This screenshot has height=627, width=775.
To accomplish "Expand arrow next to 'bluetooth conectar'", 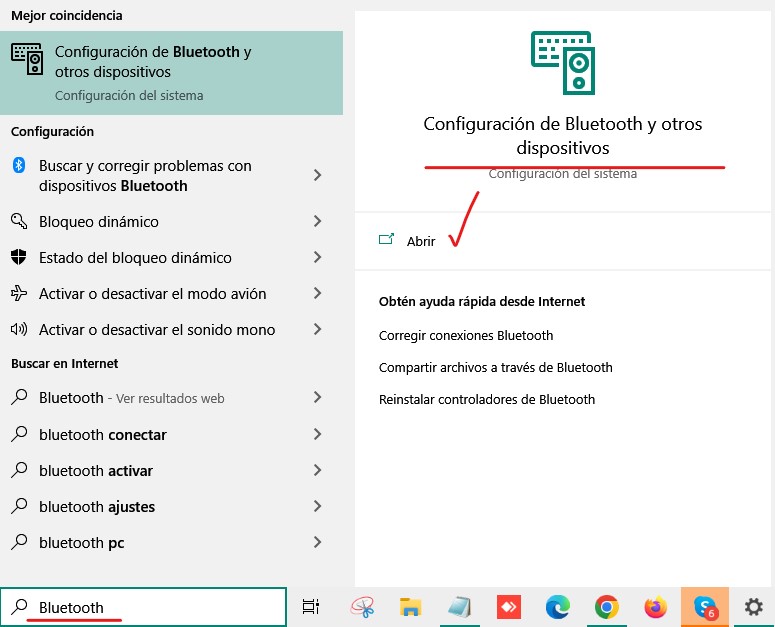I will click(318, 435).
